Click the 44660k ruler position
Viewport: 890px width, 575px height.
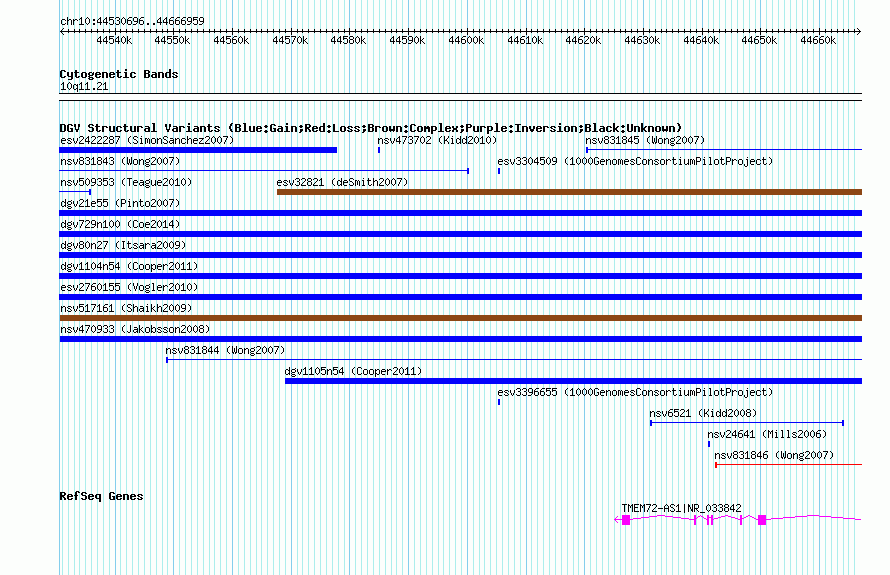pyautogui.click(x=818, y=40)
